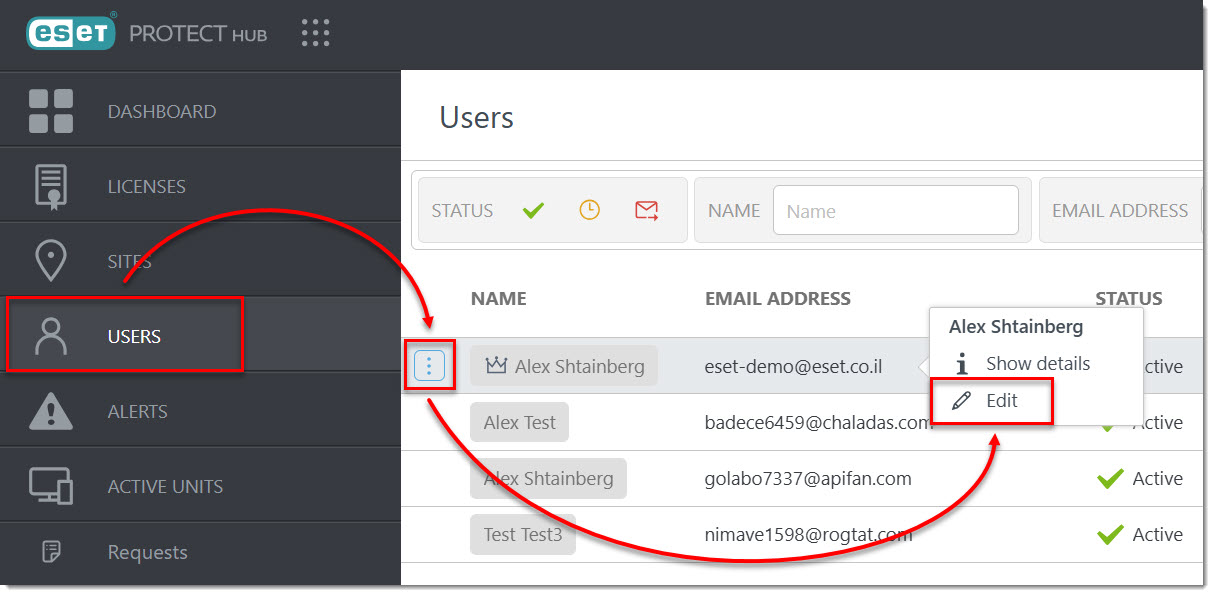This screenshot has height=595, width=1213.
Task: Select the Test Test3 user tag
Action: pos(523,534)
